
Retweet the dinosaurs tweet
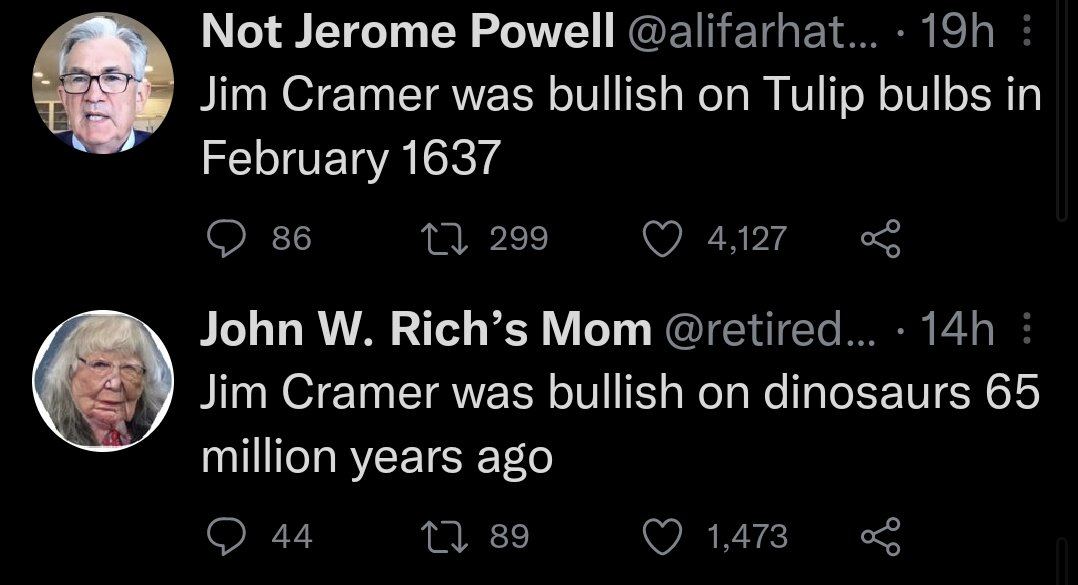click(444, 537)
